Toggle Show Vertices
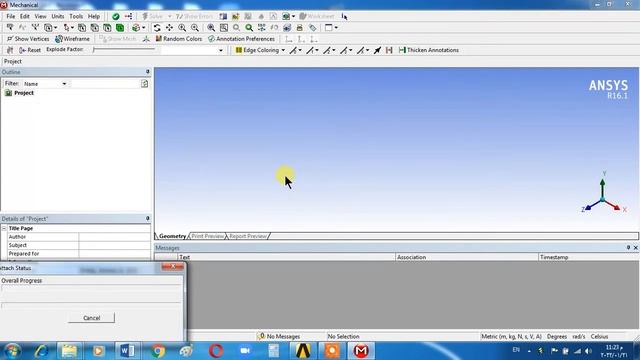Screen dimensions: 640x360 point(28,39)
